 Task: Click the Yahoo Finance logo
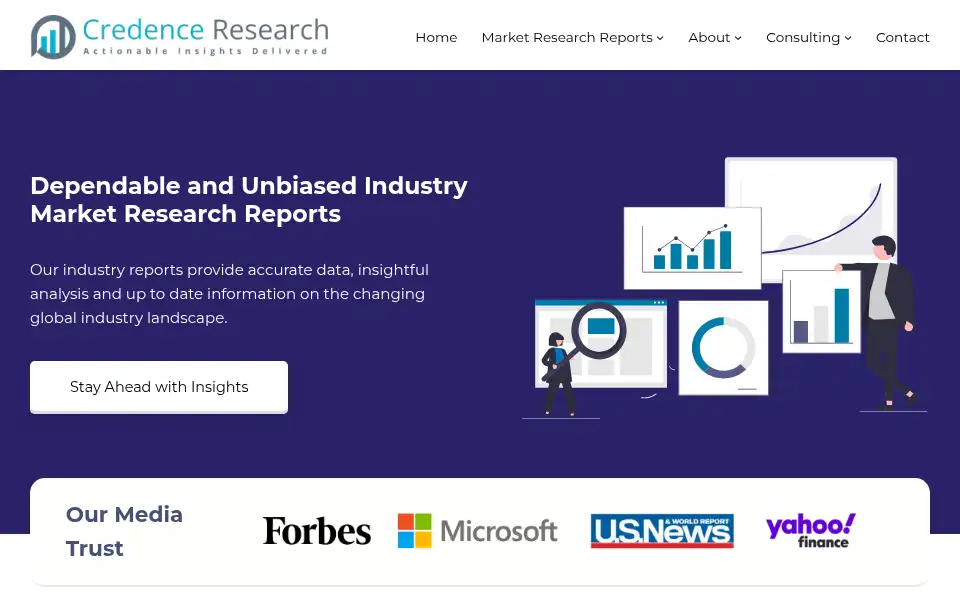click(x=811, y=530)
